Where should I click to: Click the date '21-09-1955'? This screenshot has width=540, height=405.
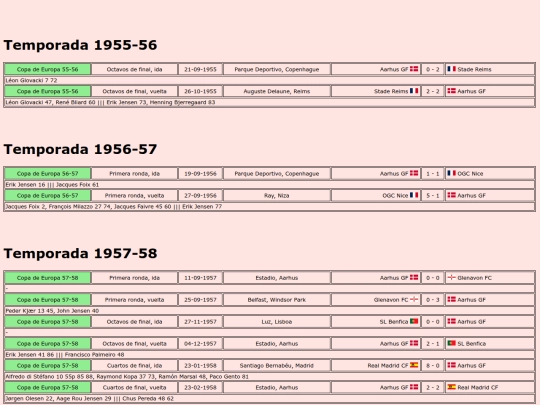pyautogui.click(x=200, y=69)
